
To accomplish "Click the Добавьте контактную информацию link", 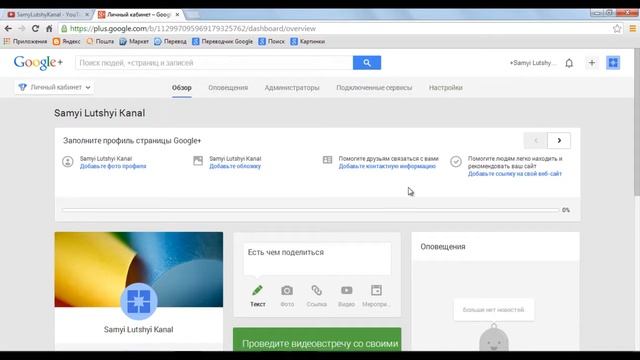I will pyautogui.click(x=387, y=166).
